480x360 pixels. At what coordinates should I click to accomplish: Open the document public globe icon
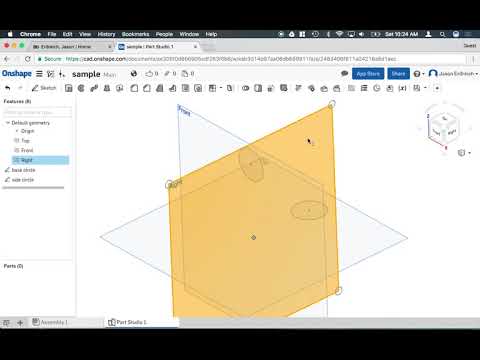click(x=134, y=74)
